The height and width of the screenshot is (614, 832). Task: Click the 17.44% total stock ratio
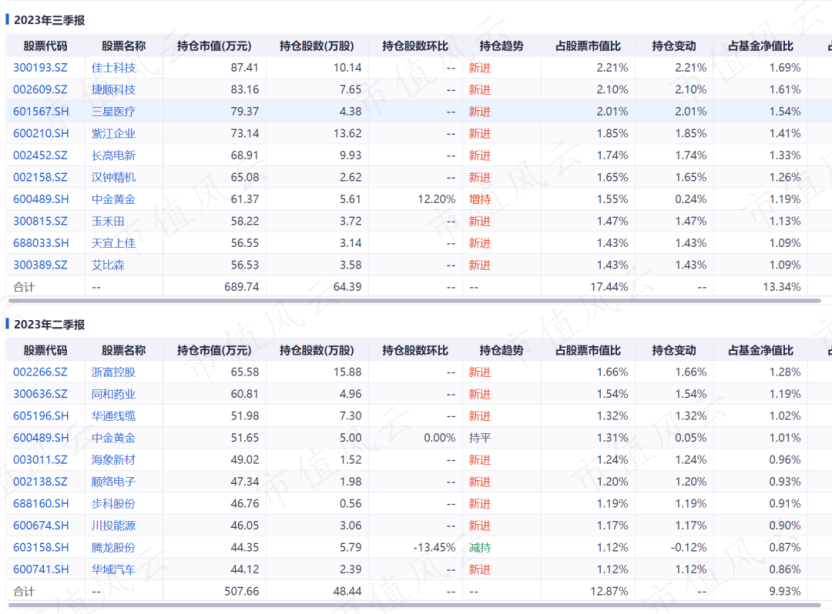tap(609, 287)
